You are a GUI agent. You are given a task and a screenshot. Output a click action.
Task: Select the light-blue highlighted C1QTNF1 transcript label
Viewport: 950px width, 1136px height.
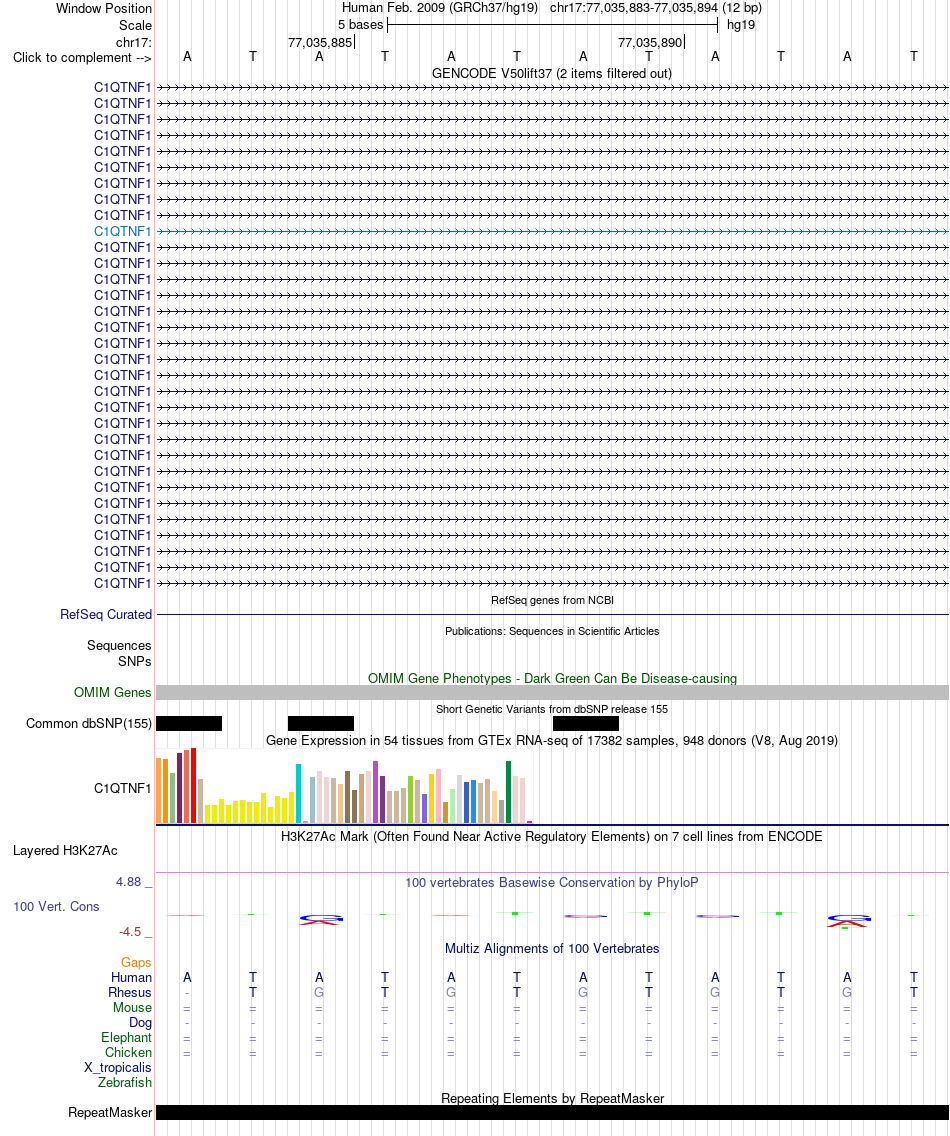[x=122, y=231]
